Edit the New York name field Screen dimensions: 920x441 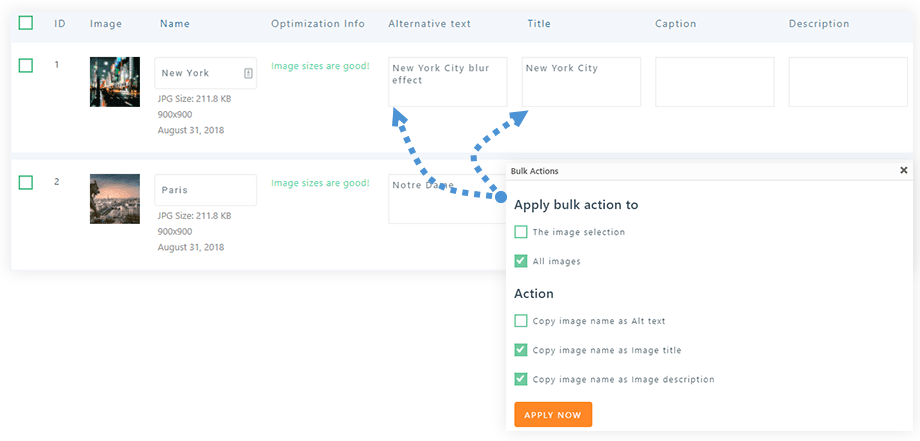pyautogui.click(x=198, y=73)
